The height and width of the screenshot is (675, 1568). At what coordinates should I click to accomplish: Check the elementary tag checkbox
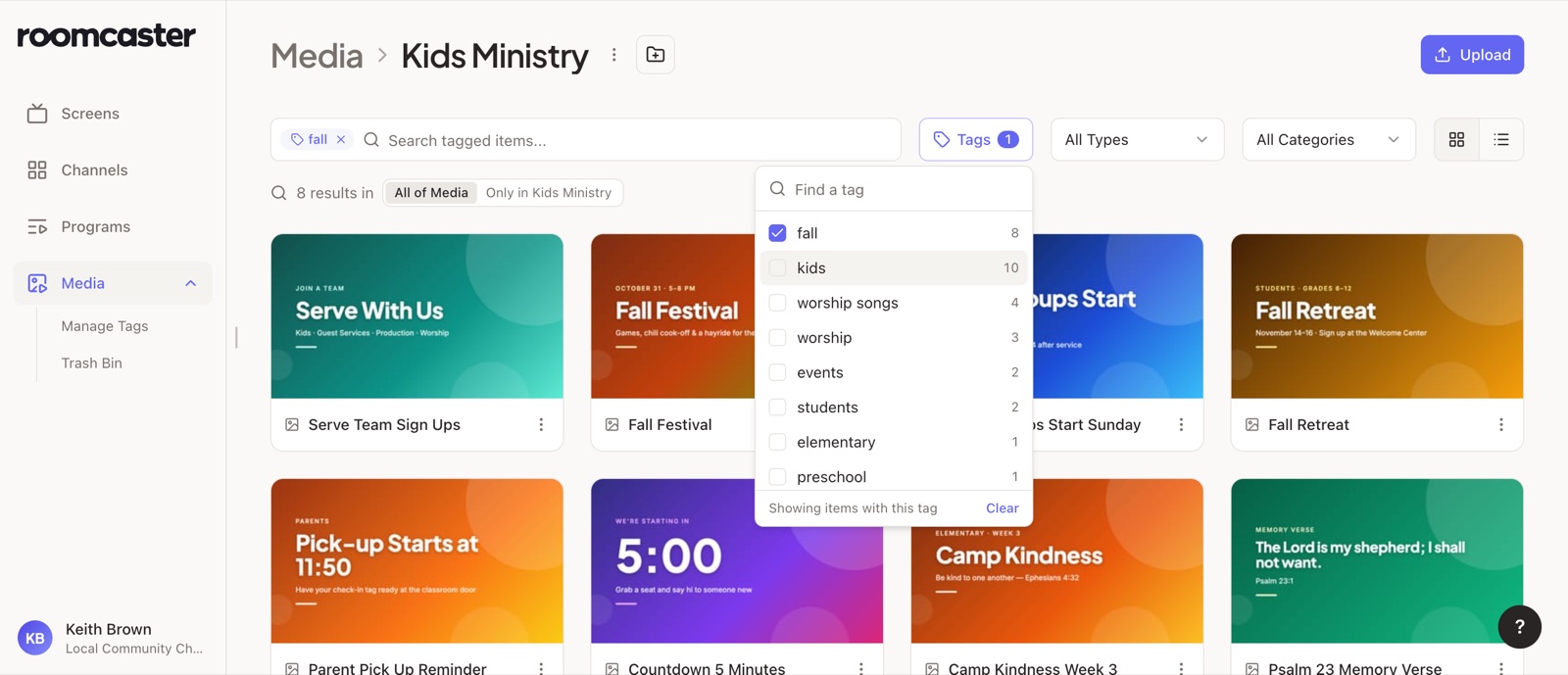pyautogui.click(x=777, y=442)
